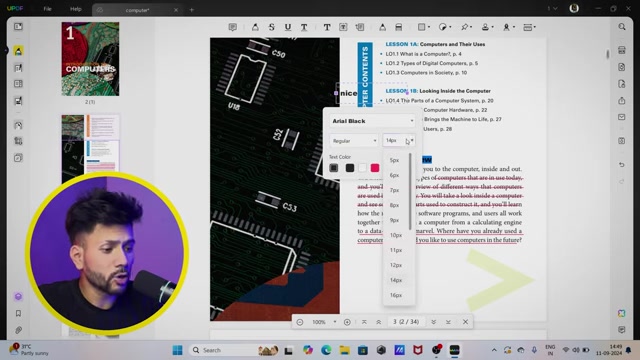Select the eraser tool
Image resolution: width=640 pixels, height=360 pixels.
[x=399, y=27]
